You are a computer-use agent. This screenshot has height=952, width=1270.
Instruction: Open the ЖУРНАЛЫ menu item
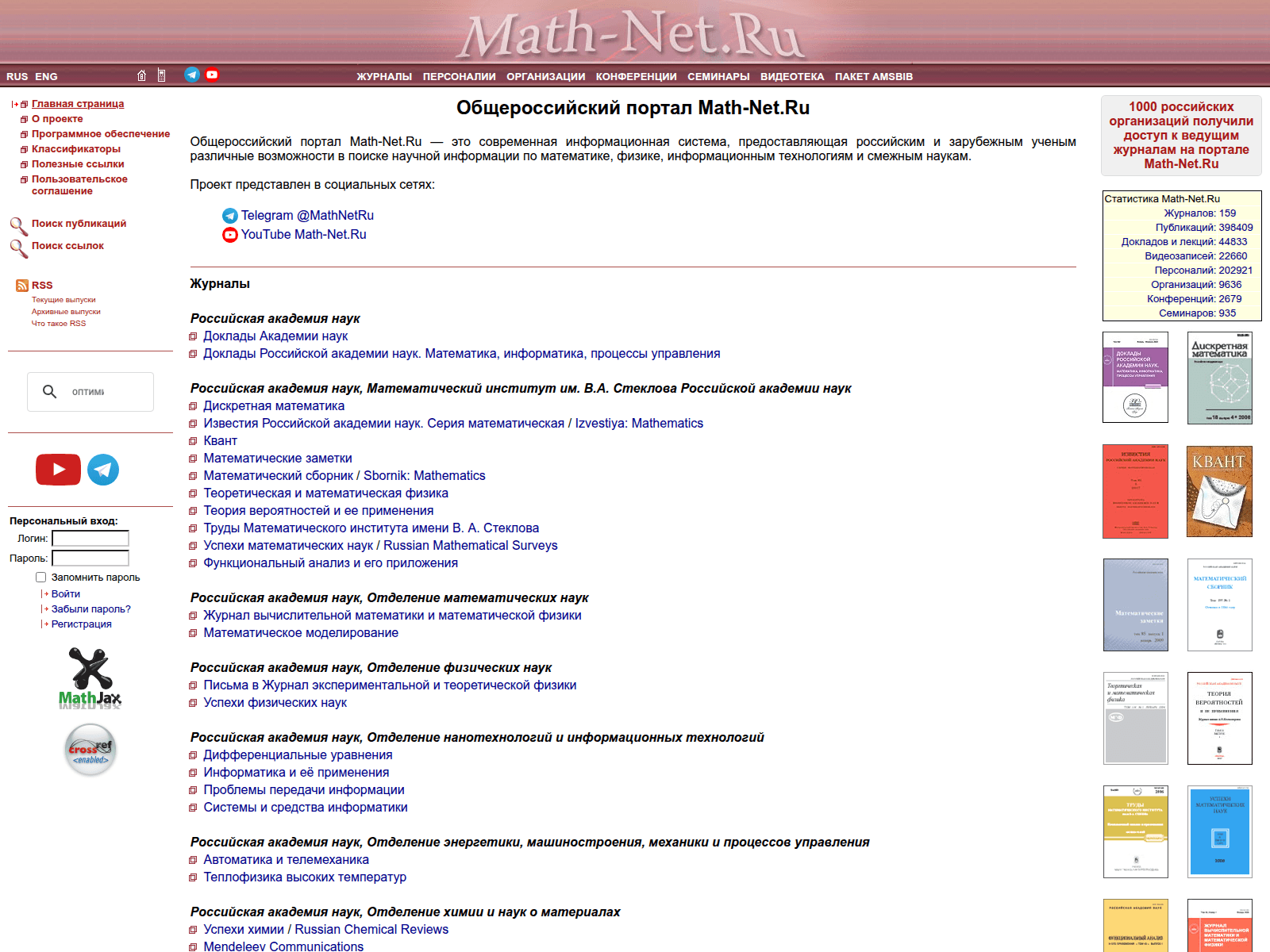click(384, 77)
